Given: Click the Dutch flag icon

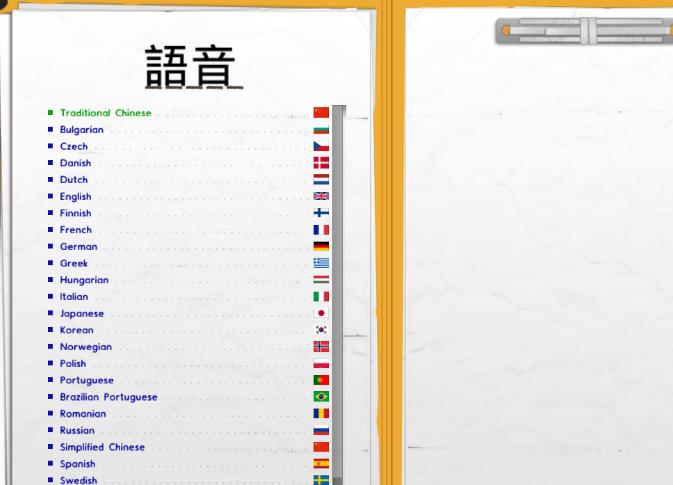Looking at the screenshot, I should tap(321, 179).
